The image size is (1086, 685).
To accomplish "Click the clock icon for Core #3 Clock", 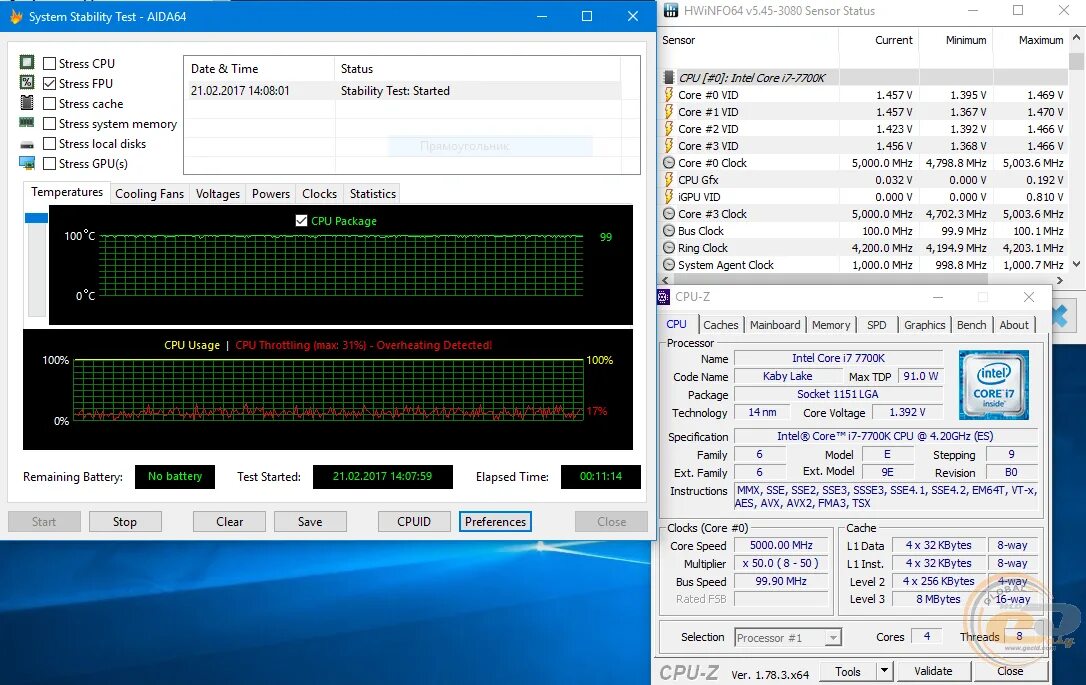I will tap(668, 213).
